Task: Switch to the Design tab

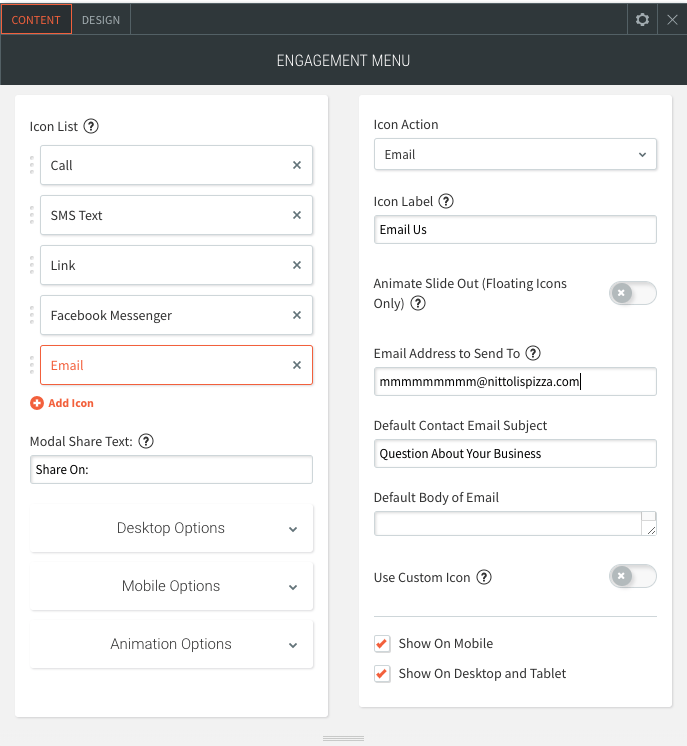Action: click(x=101, y=20)
